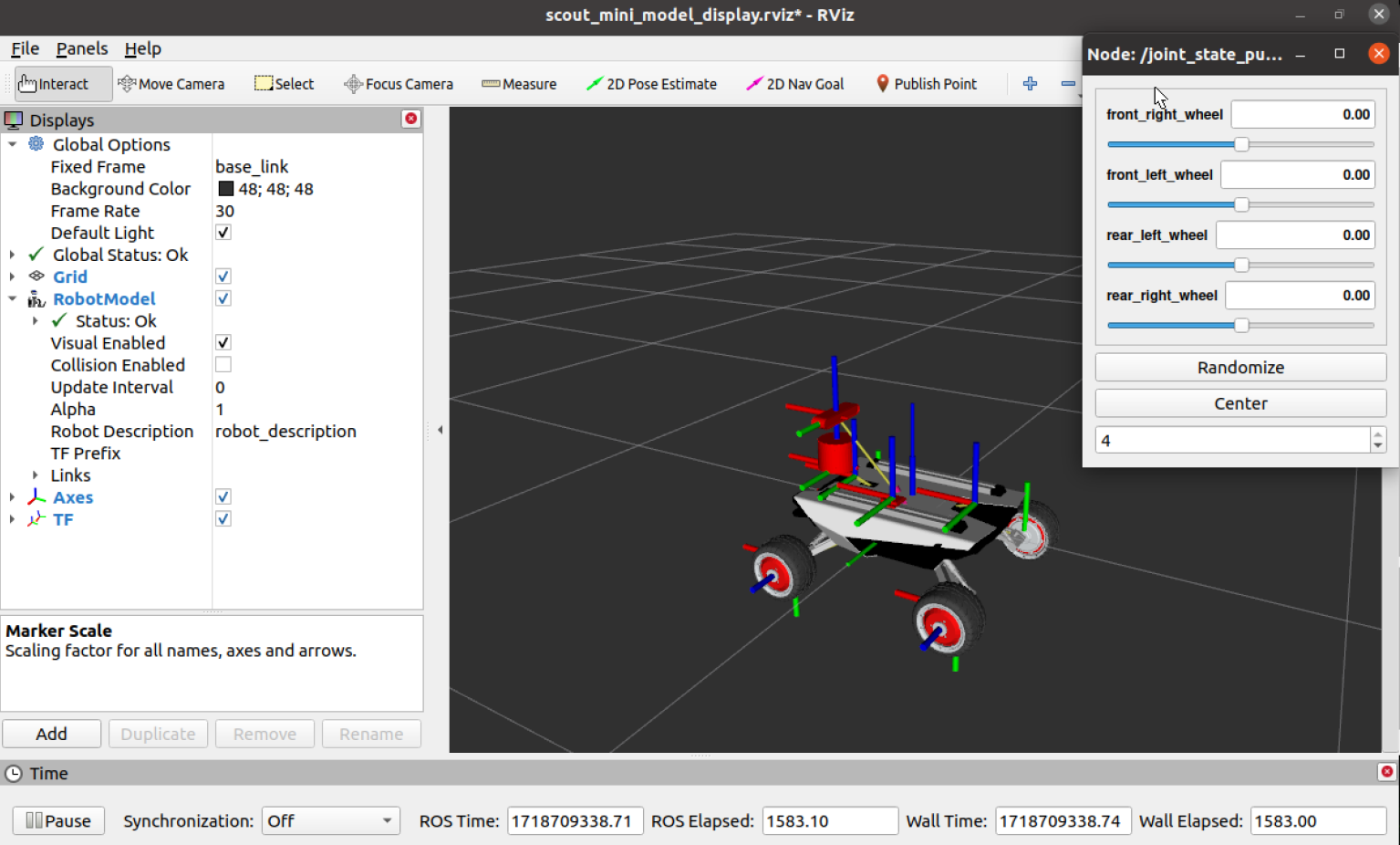Activate the Publish Point tool
1400x845 pixels.
[x=926, y=84]
